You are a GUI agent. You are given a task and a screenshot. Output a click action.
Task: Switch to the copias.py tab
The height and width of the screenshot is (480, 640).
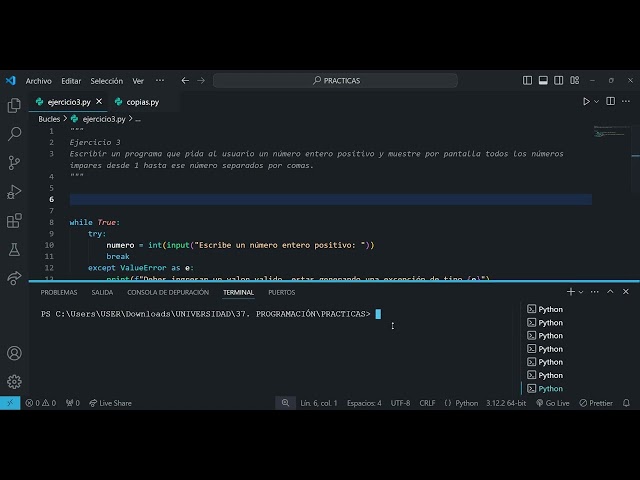[x=142, y=102]
